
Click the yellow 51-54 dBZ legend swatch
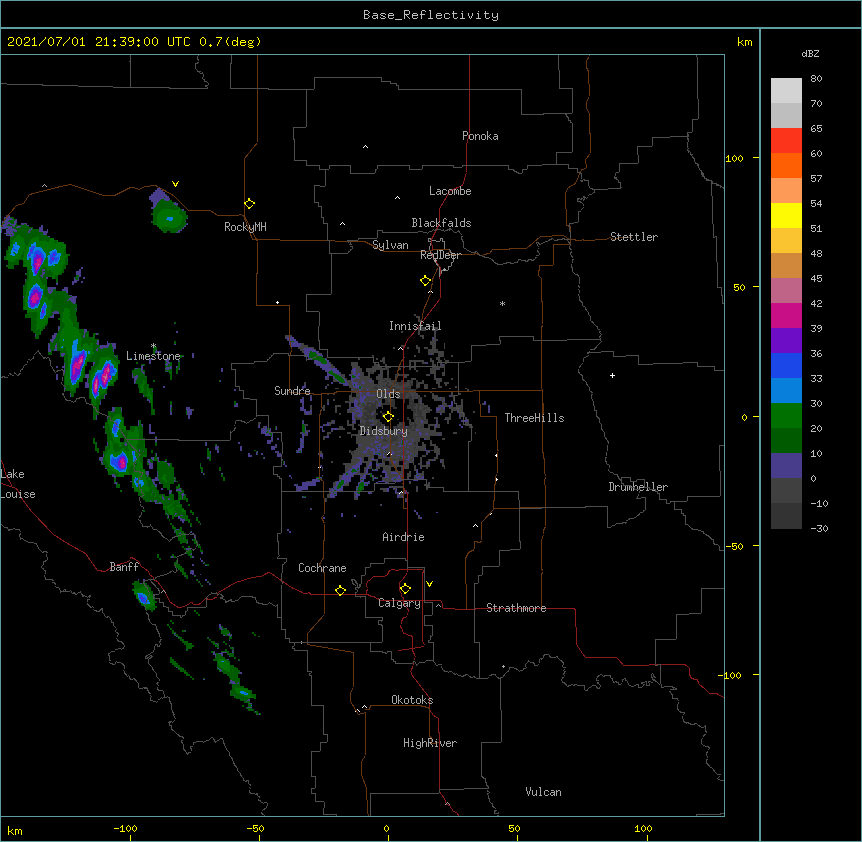[786, 216]
